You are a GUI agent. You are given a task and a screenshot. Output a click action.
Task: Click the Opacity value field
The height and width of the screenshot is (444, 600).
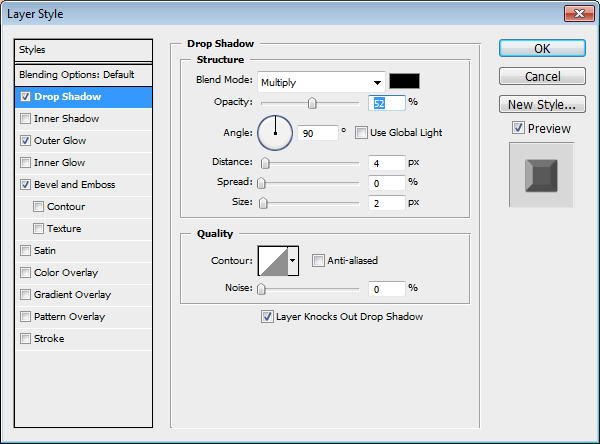point(386,103)
